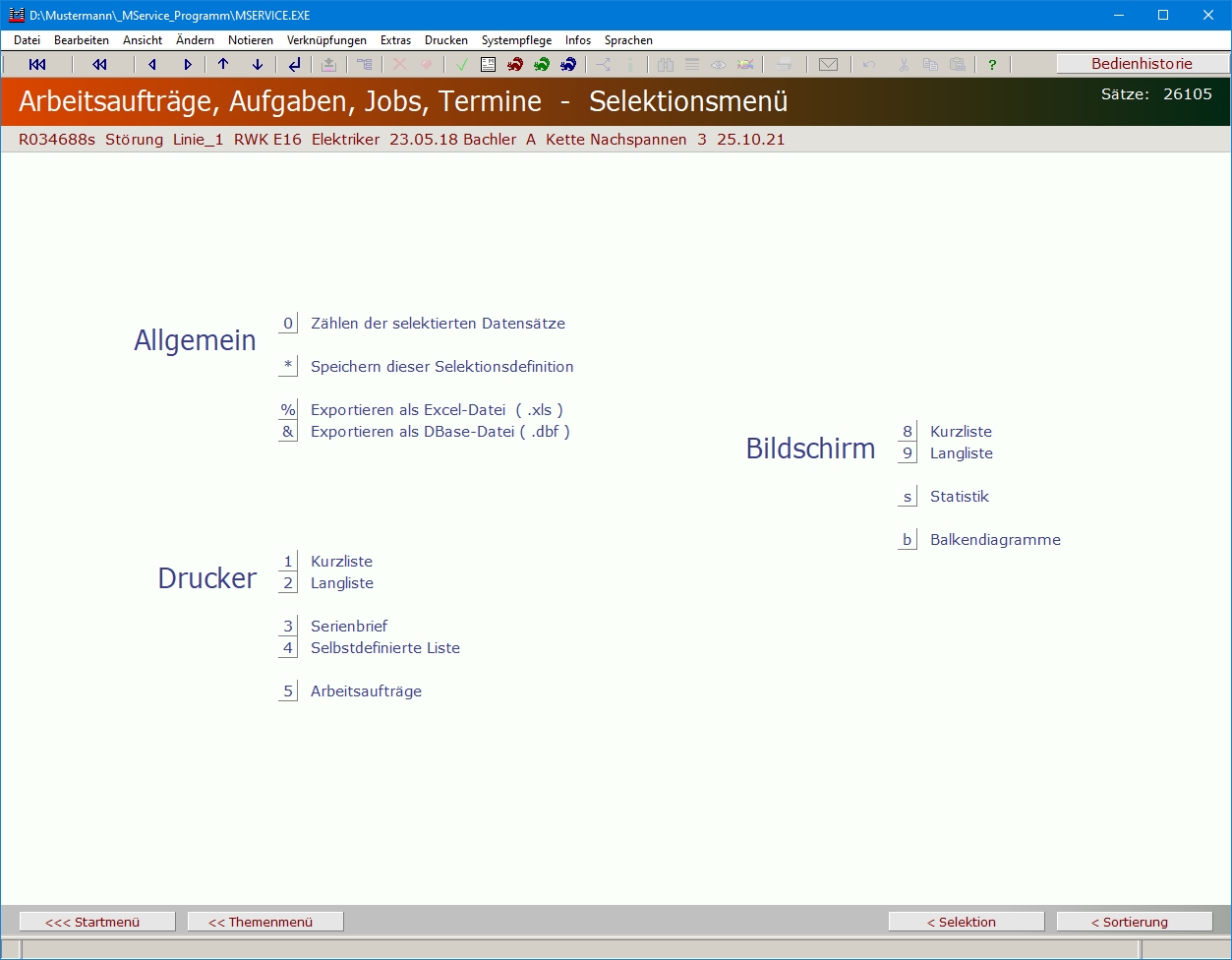Click the Exportieren als Excel-Datei label
Viewport: 1232px width, 960px height.
click(x=437, y=410)
